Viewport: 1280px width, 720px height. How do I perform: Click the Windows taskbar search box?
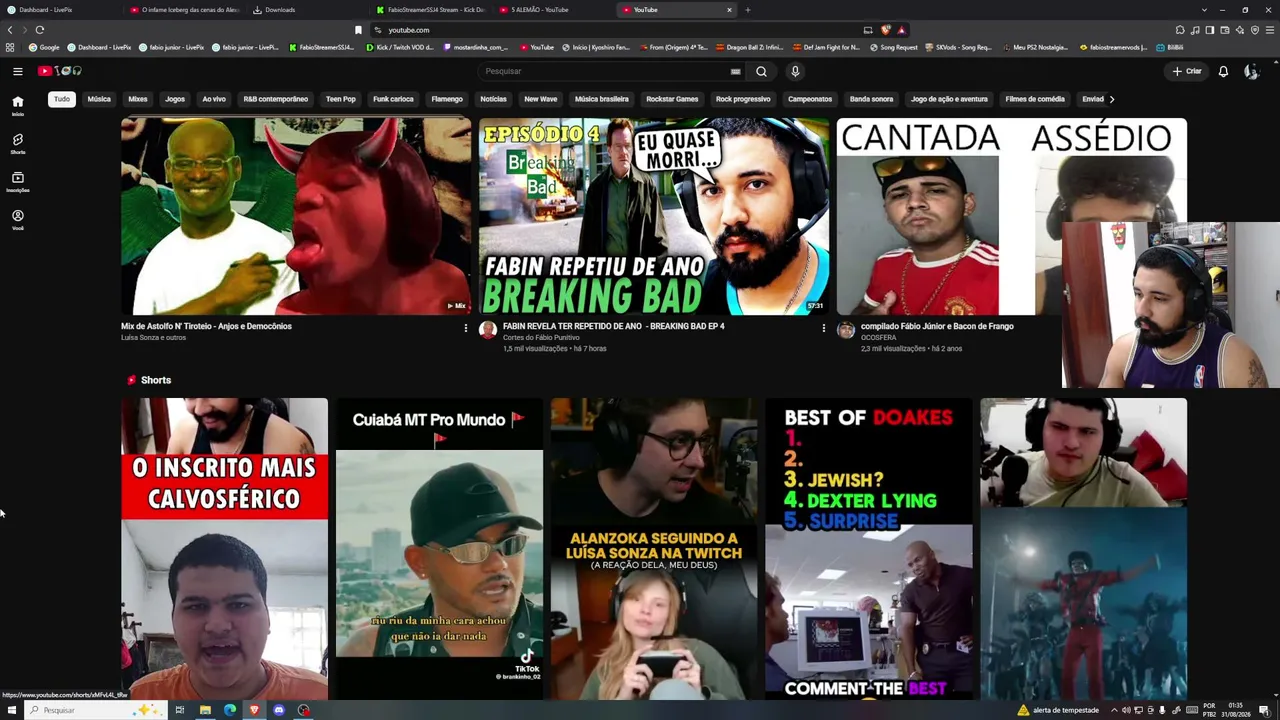point(95,710)
